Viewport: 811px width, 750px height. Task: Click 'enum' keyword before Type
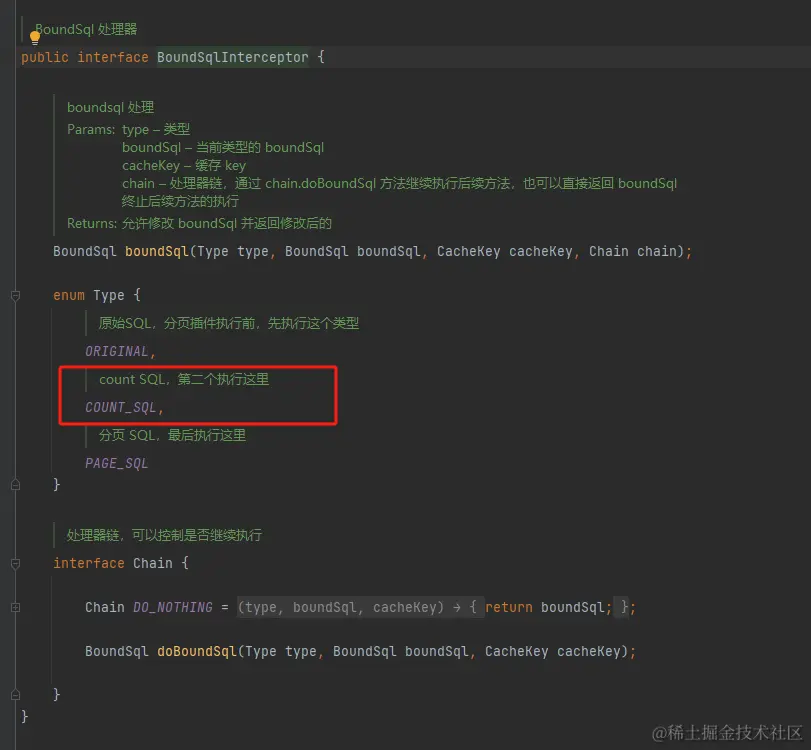pyautogui.click(x=69, y=295)
